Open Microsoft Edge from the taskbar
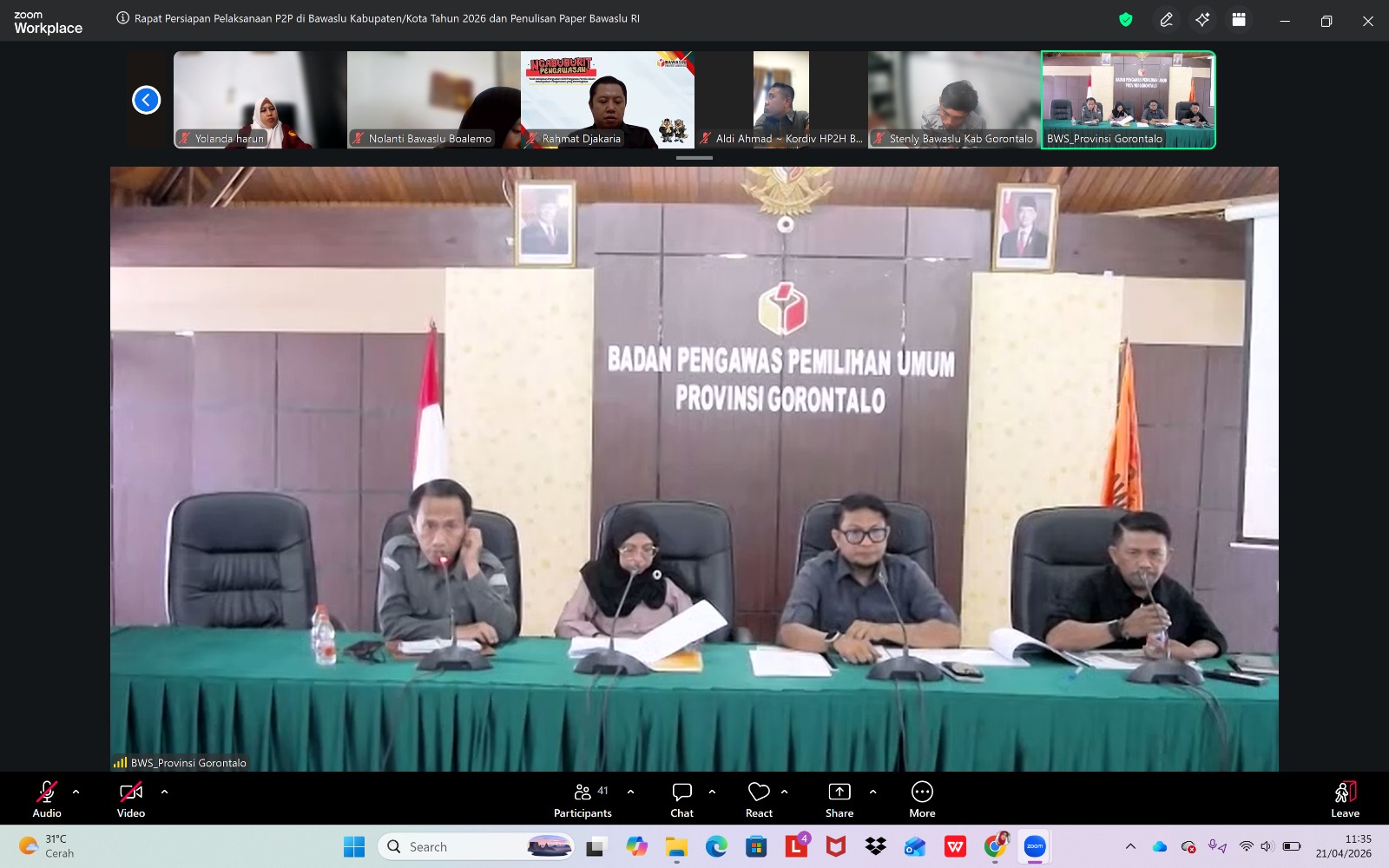Image resolution: width=1389 pixels, height=868 pixels. click(716, 846)
